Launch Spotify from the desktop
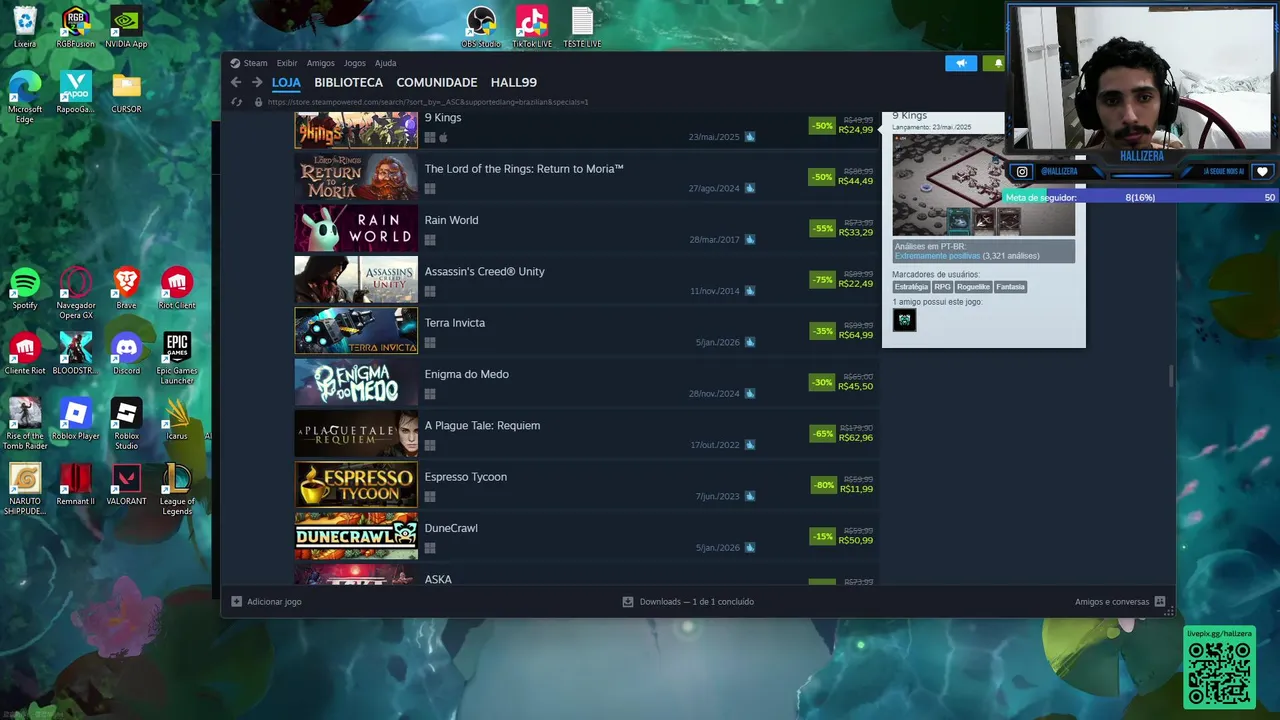The width and height of the screenshot is (1280, 720). pos(25,289)
